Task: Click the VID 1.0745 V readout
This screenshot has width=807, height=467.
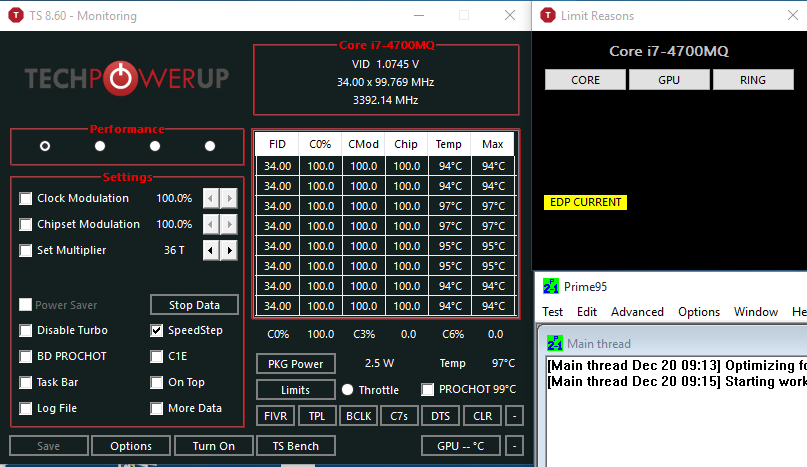Action: (385, 64)
